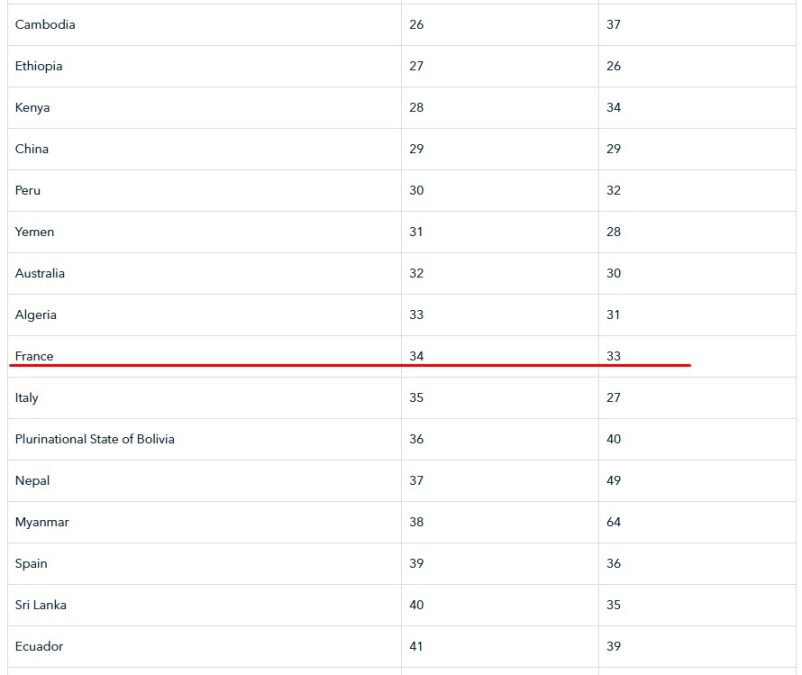Select Yemen in the country column
This screenshot has width=802, height=675.
[x=35, y=232]
